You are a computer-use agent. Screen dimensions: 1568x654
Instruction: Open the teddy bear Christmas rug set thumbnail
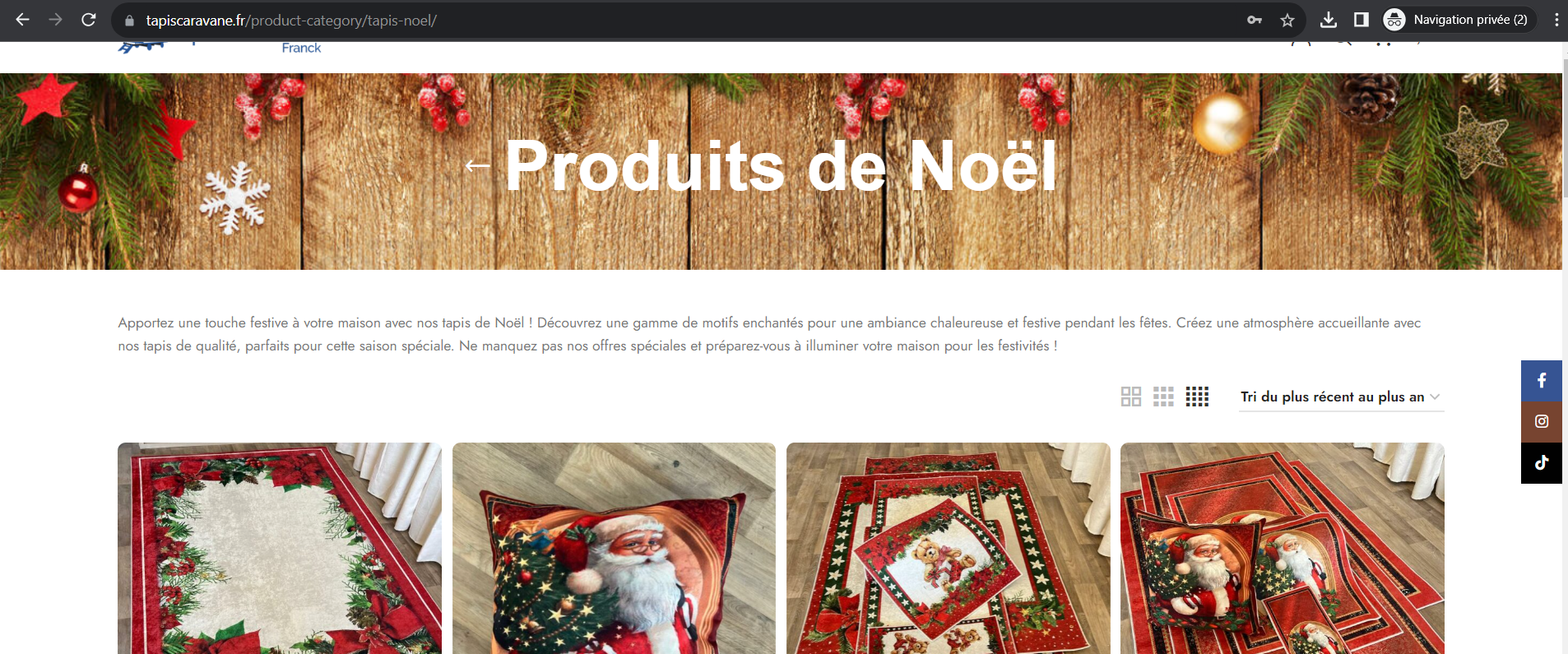coord(948,548)
